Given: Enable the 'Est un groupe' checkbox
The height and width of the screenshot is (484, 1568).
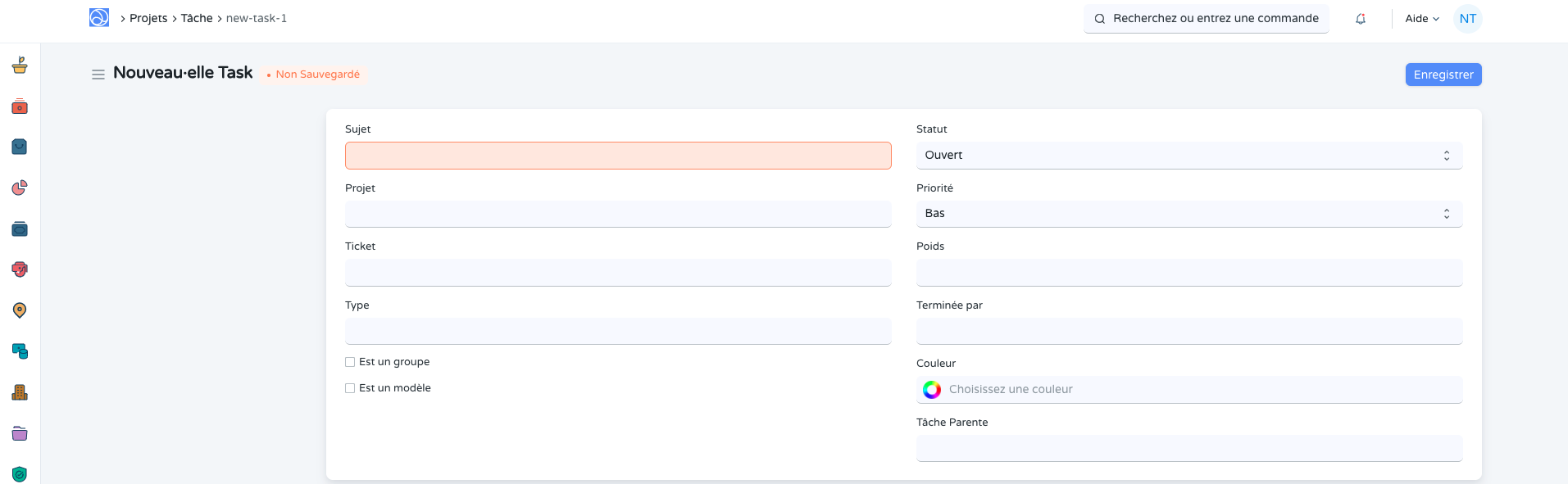Looking at the screenshot, I should coord(350,362).
